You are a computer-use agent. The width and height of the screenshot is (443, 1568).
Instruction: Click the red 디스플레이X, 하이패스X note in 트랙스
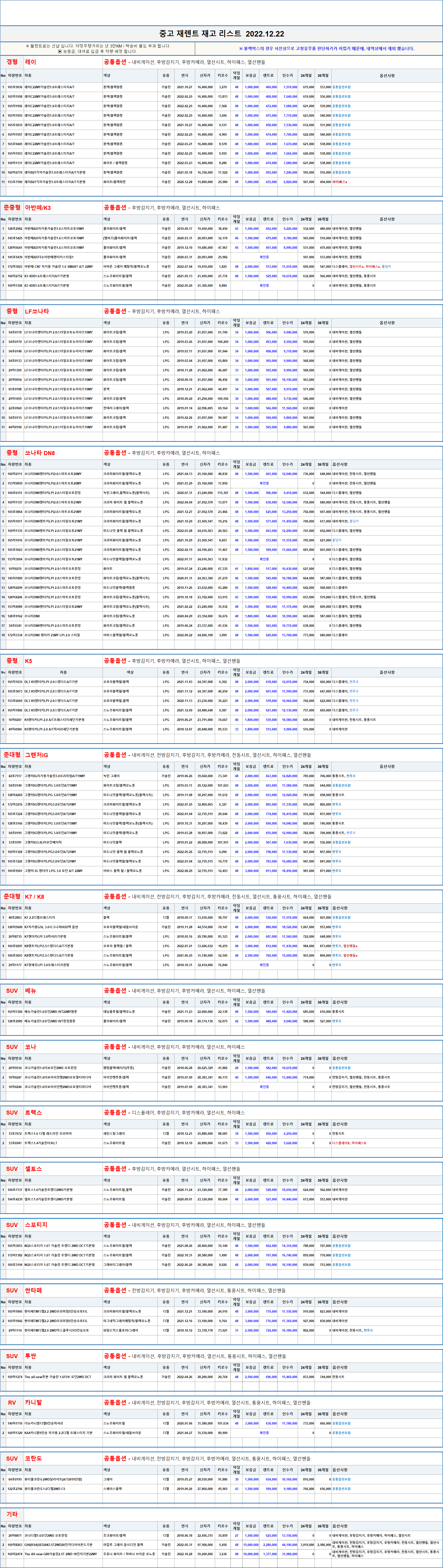[349, 1143]
